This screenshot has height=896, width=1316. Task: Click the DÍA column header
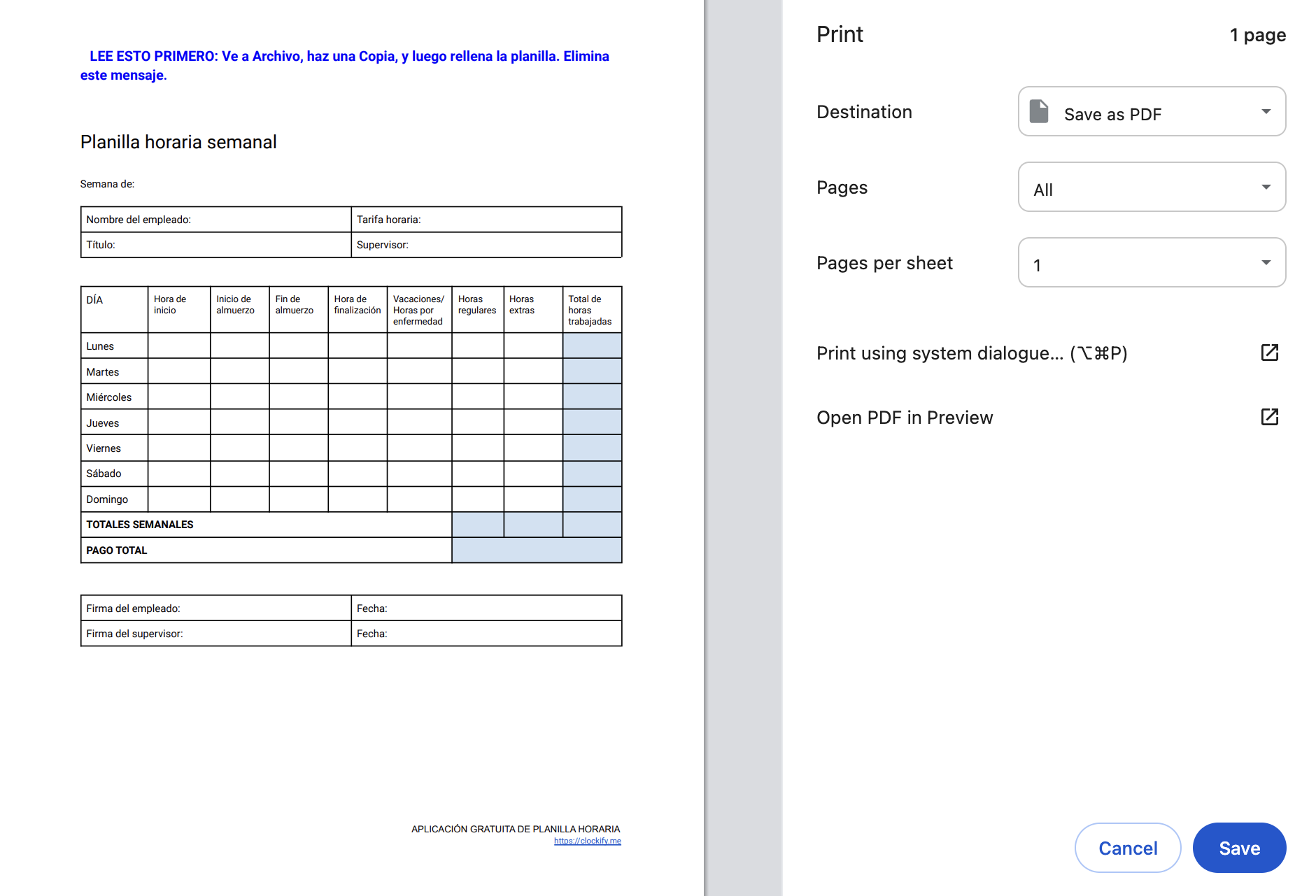[114, 309]
